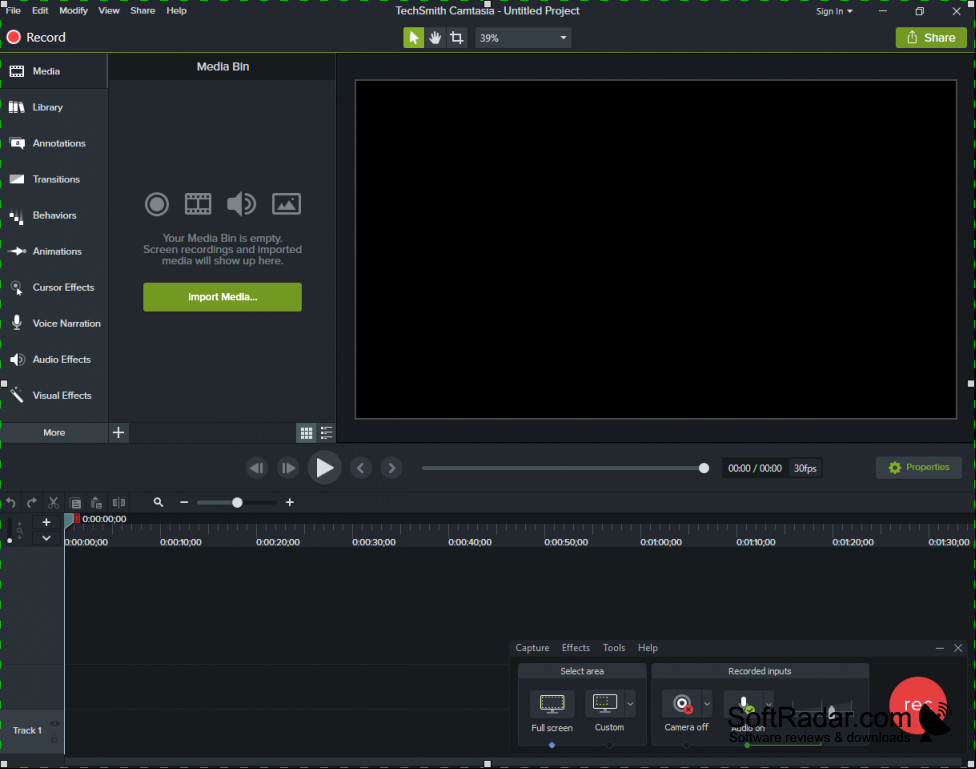Open the Annotations panel
The width and height of the screenshot is (976, 769).
(54, 143)
